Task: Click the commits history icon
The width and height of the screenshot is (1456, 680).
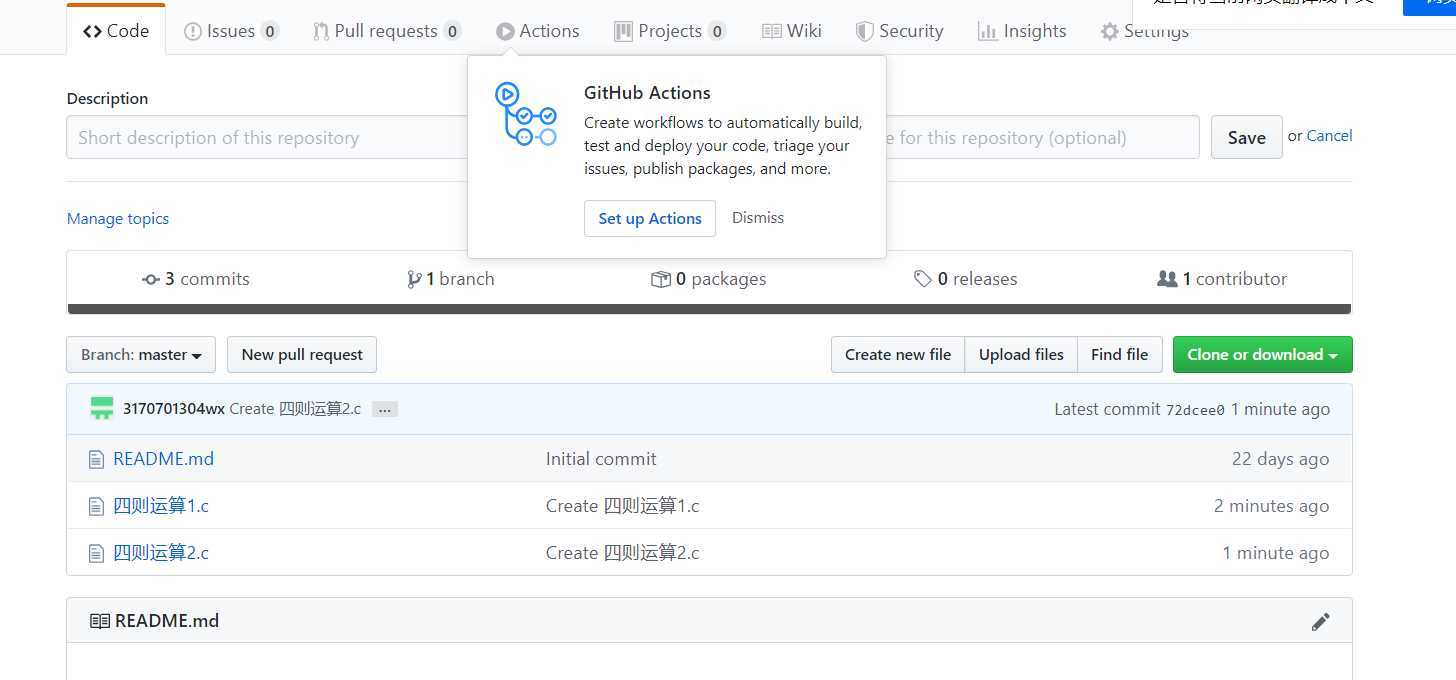Action: (x=151, y=280)
